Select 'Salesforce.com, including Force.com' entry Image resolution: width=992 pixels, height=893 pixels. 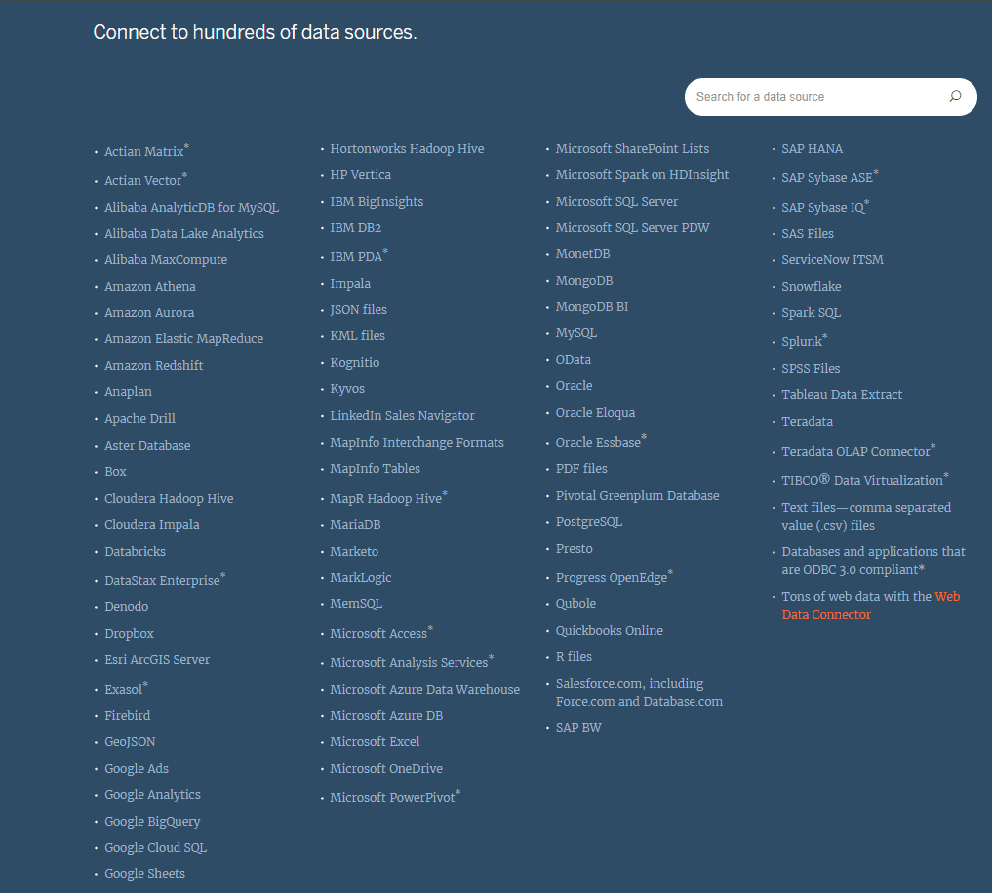click(640, 693)
